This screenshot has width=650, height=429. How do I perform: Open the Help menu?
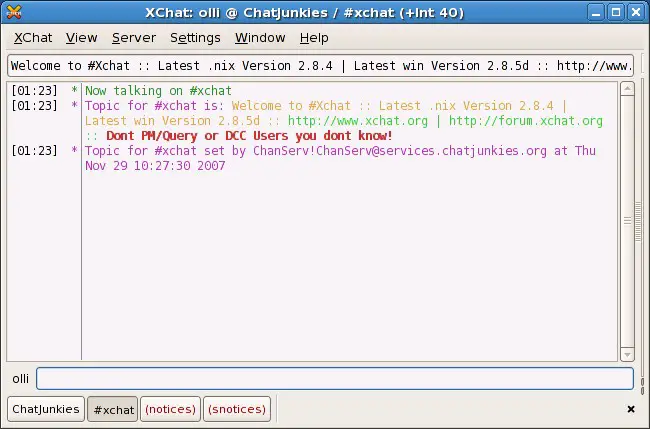click(x=314, y=38)
